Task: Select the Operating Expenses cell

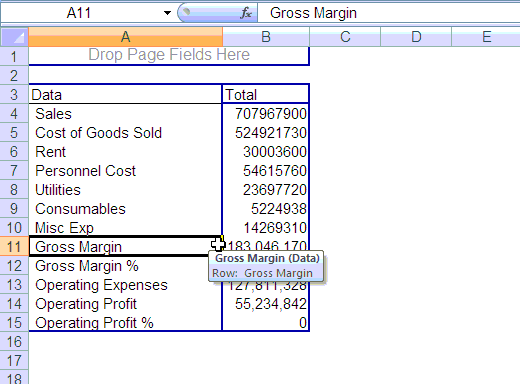Action: [x=125, y=284]
